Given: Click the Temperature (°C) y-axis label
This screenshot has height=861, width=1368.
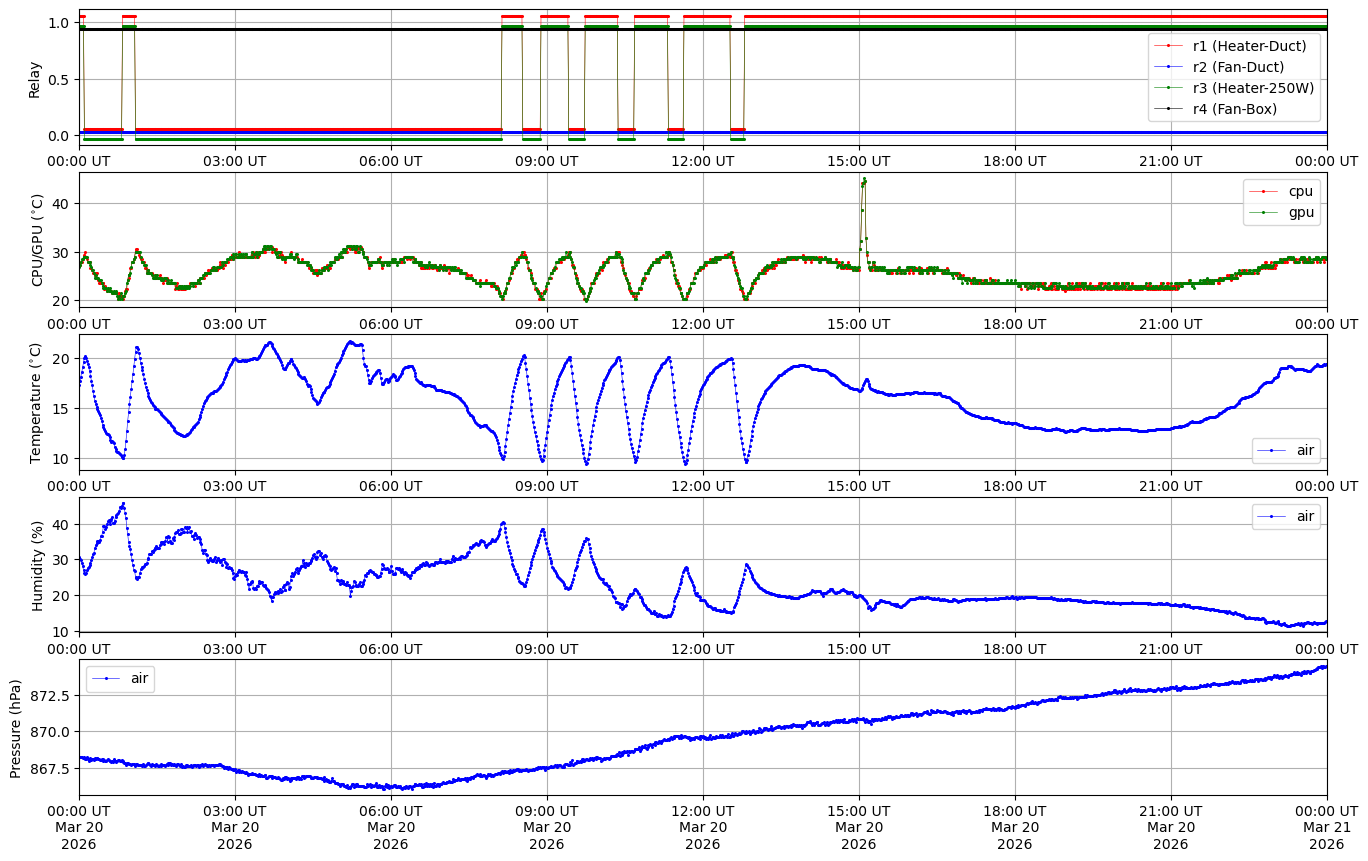Looking at the screenshot, I should click(x=36, y=402).
